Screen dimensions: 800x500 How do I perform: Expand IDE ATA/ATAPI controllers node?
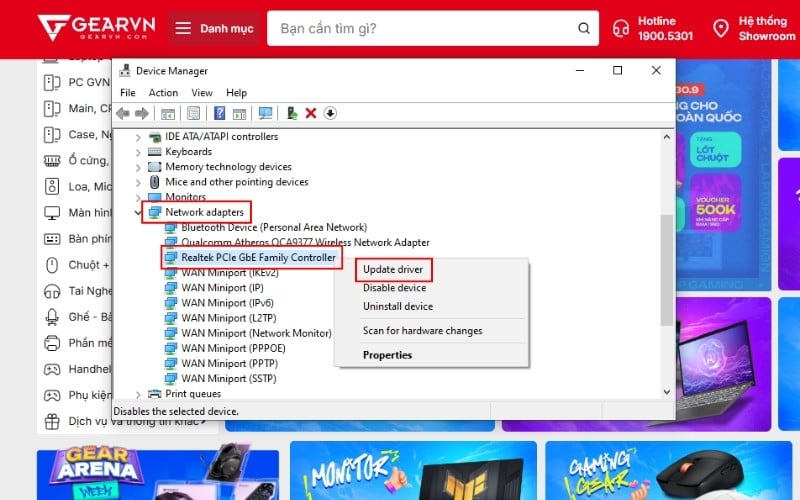click(138, 137)
